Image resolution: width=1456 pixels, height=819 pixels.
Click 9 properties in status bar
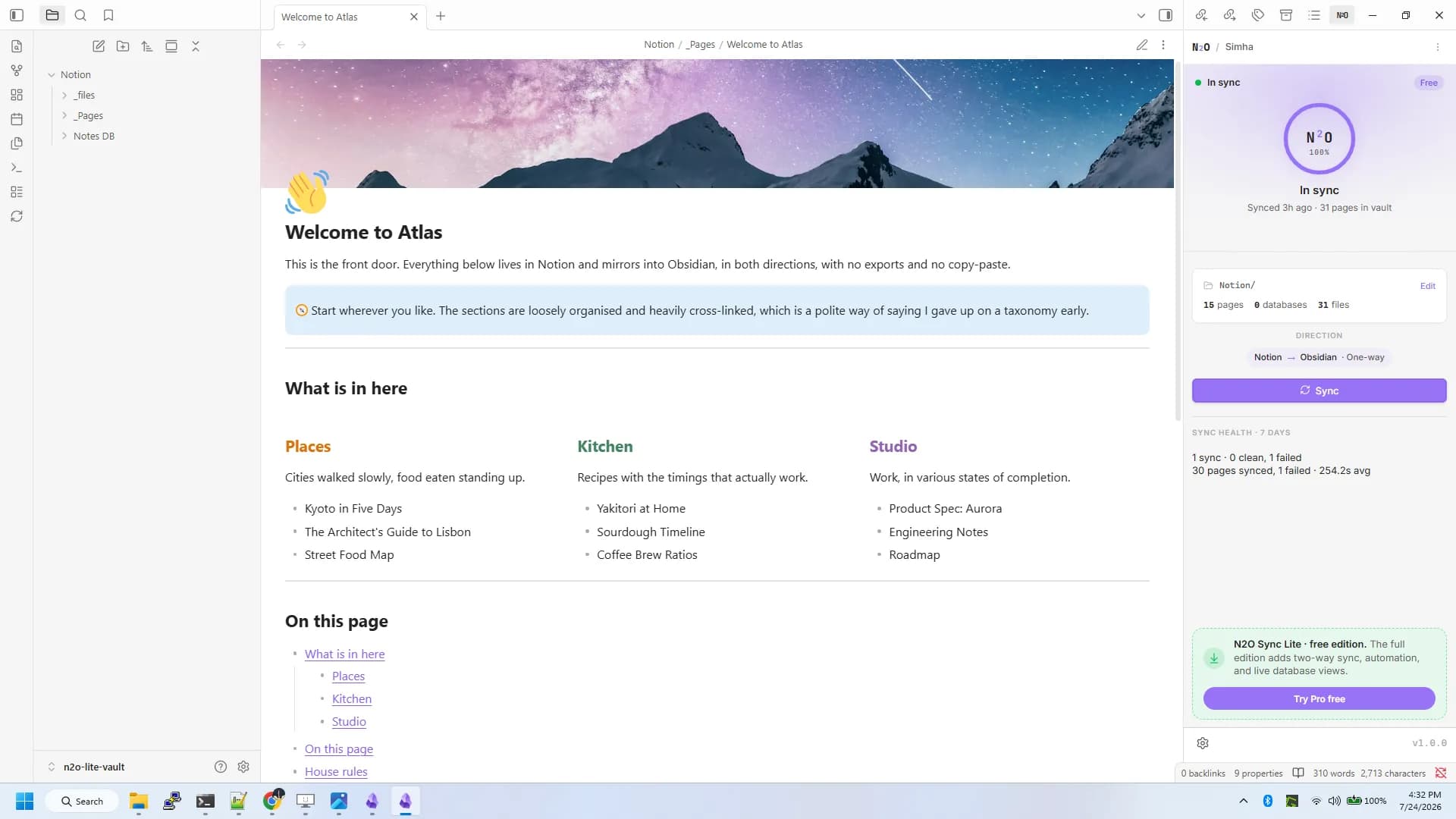[1258, 773]
